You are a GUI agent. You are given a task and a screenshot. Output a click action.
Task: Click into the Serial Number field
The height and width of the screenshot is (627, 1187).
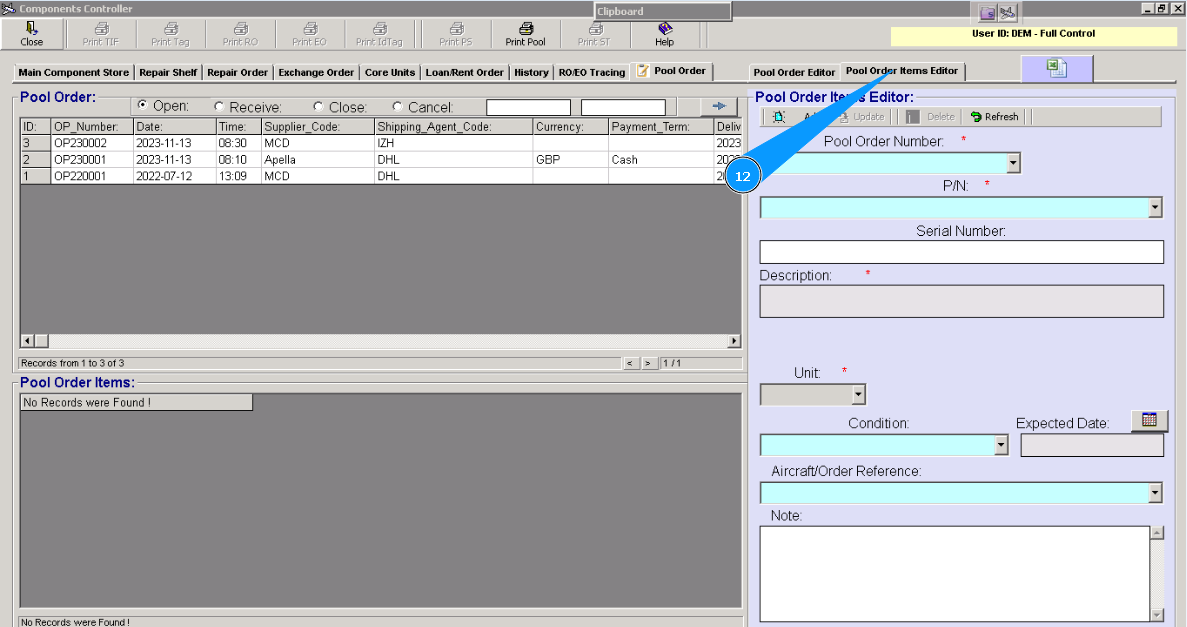(x=961, y=252)
